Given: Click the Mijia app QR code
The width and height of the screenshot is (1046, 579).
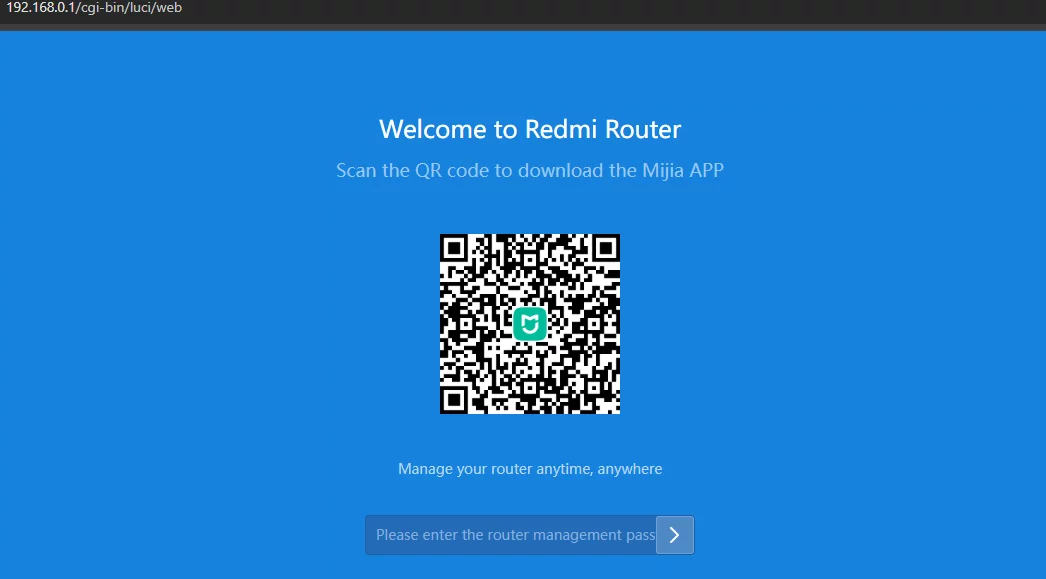Looking at the screenshot, I should [x=530, y=324].
